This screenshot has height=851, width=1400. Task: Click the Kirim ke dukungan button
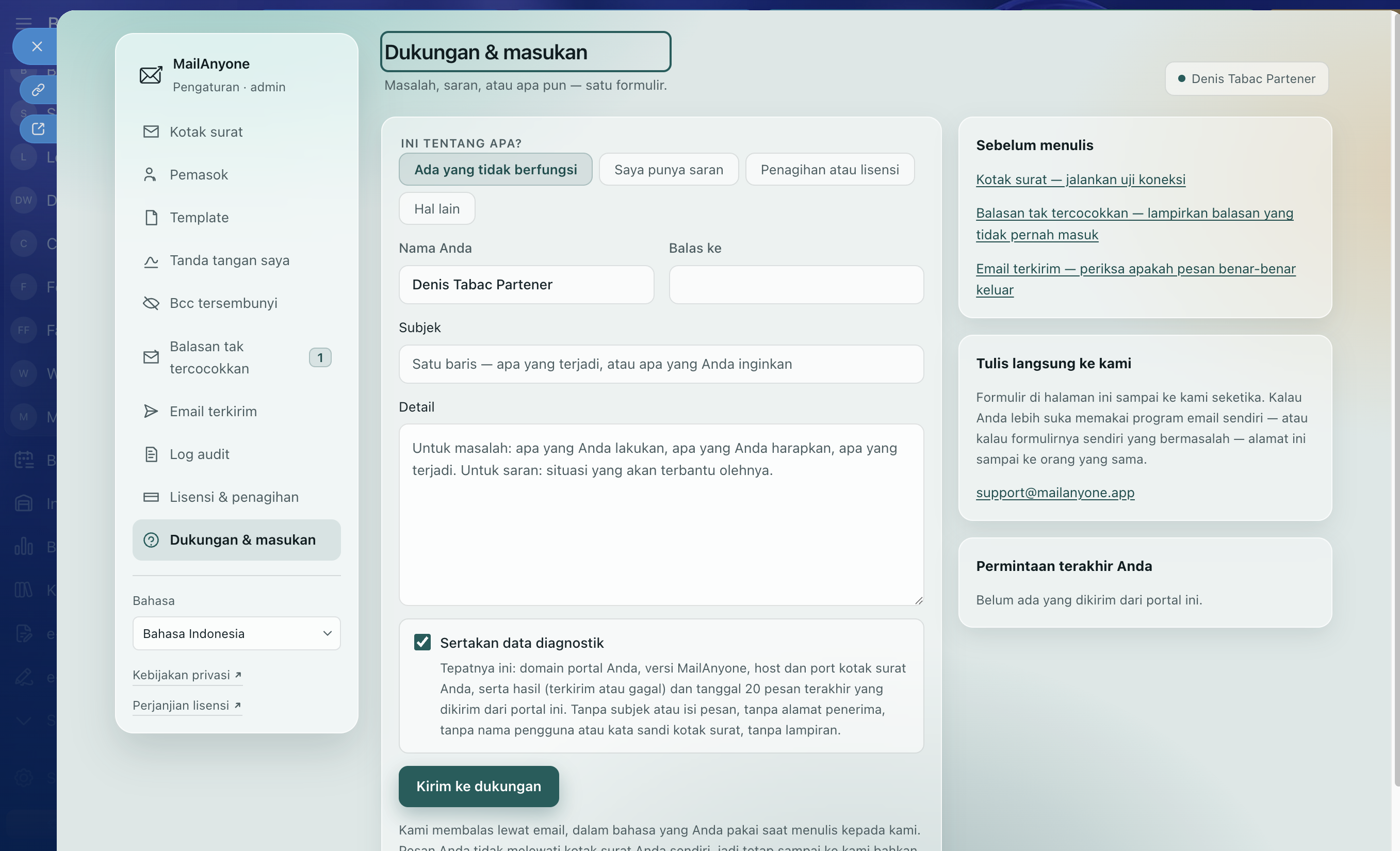[478, 786]
